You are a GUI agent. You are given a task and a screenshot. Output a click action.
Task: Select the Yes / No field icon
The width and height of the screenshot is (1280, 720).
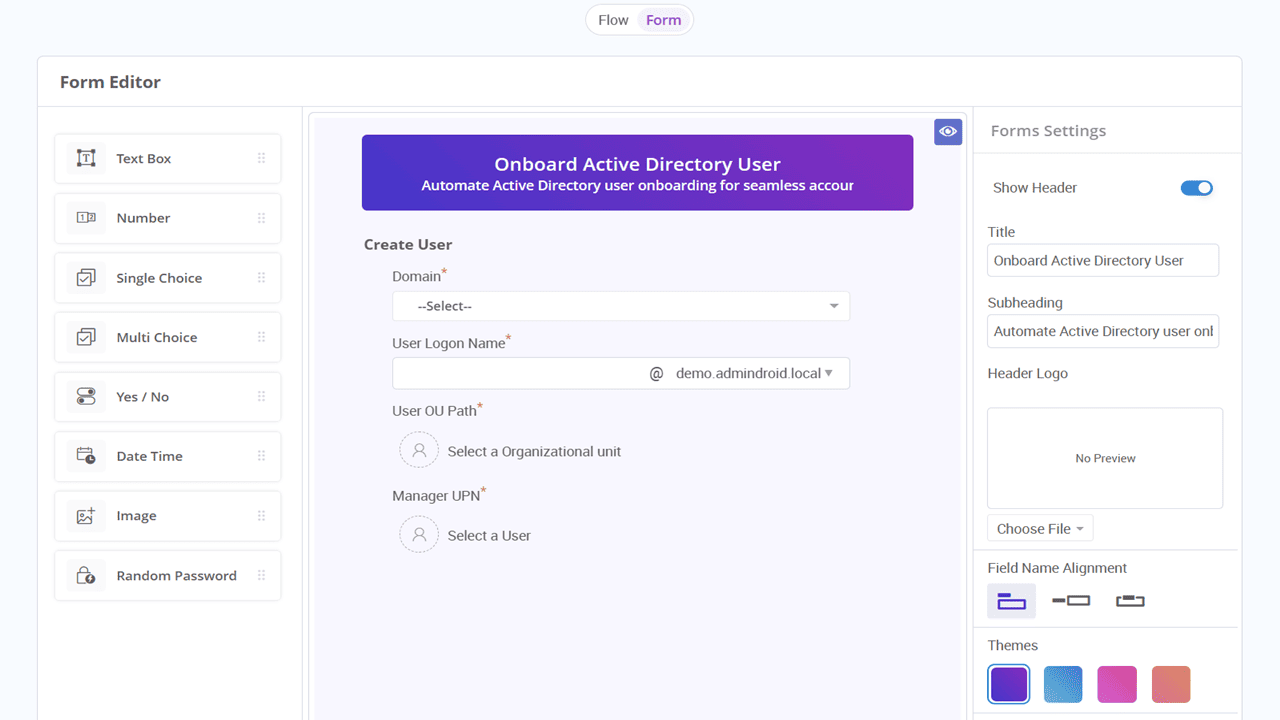[x=86, y=396]
